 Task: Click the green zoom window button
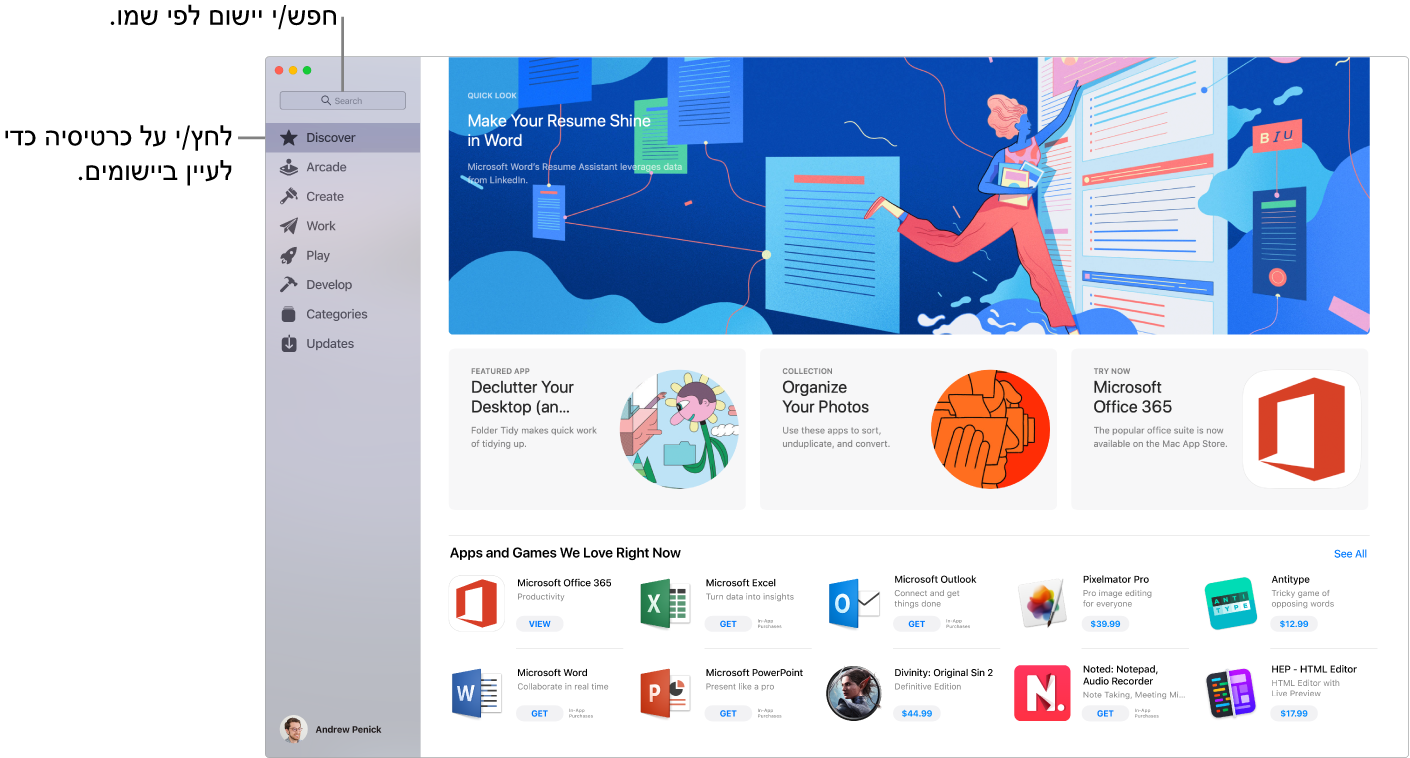(307, 70)
